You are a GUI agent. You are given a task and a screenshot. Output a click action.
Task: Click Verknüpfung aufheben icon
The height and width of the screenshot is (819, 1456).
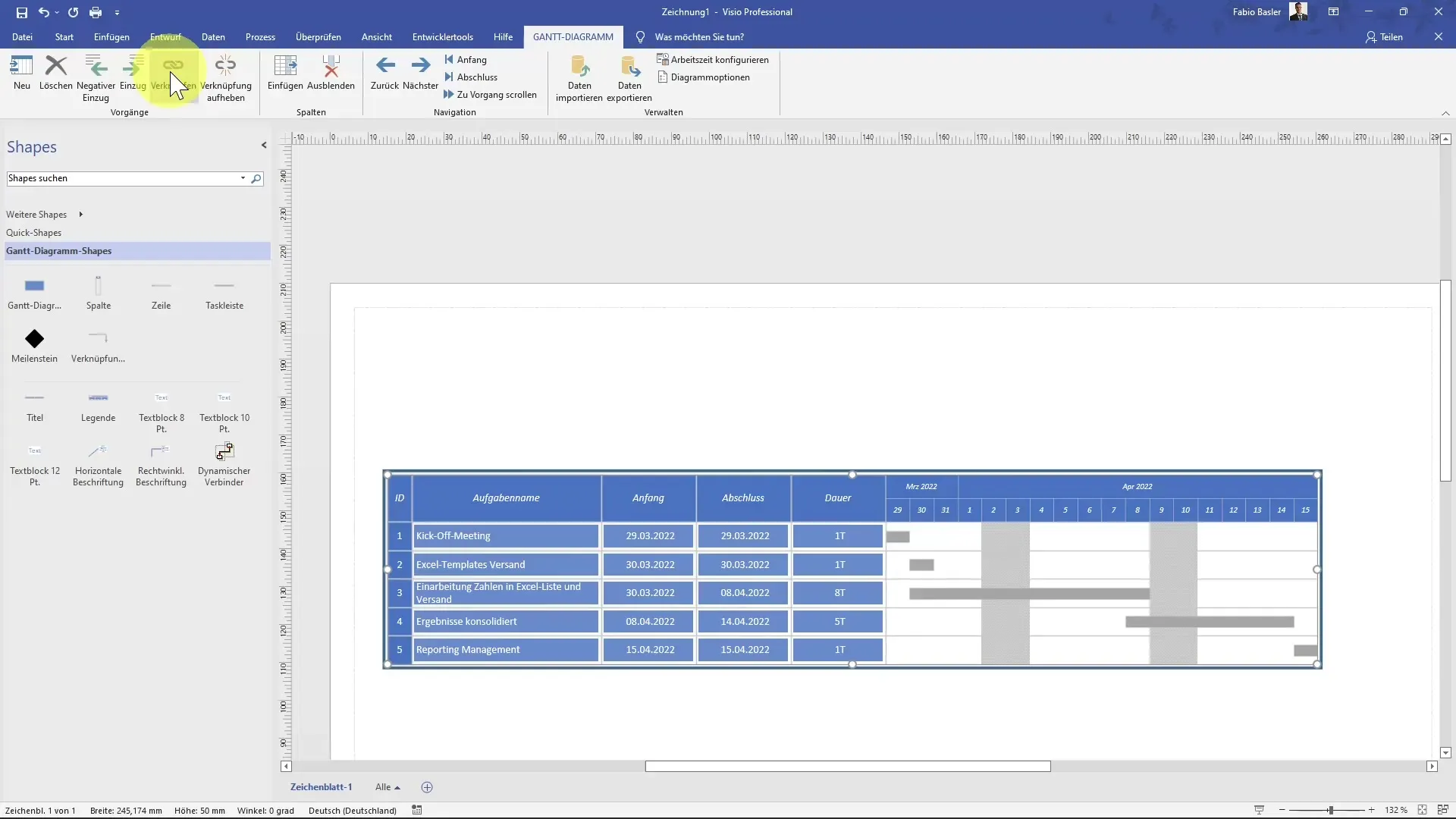coord(225,78)
